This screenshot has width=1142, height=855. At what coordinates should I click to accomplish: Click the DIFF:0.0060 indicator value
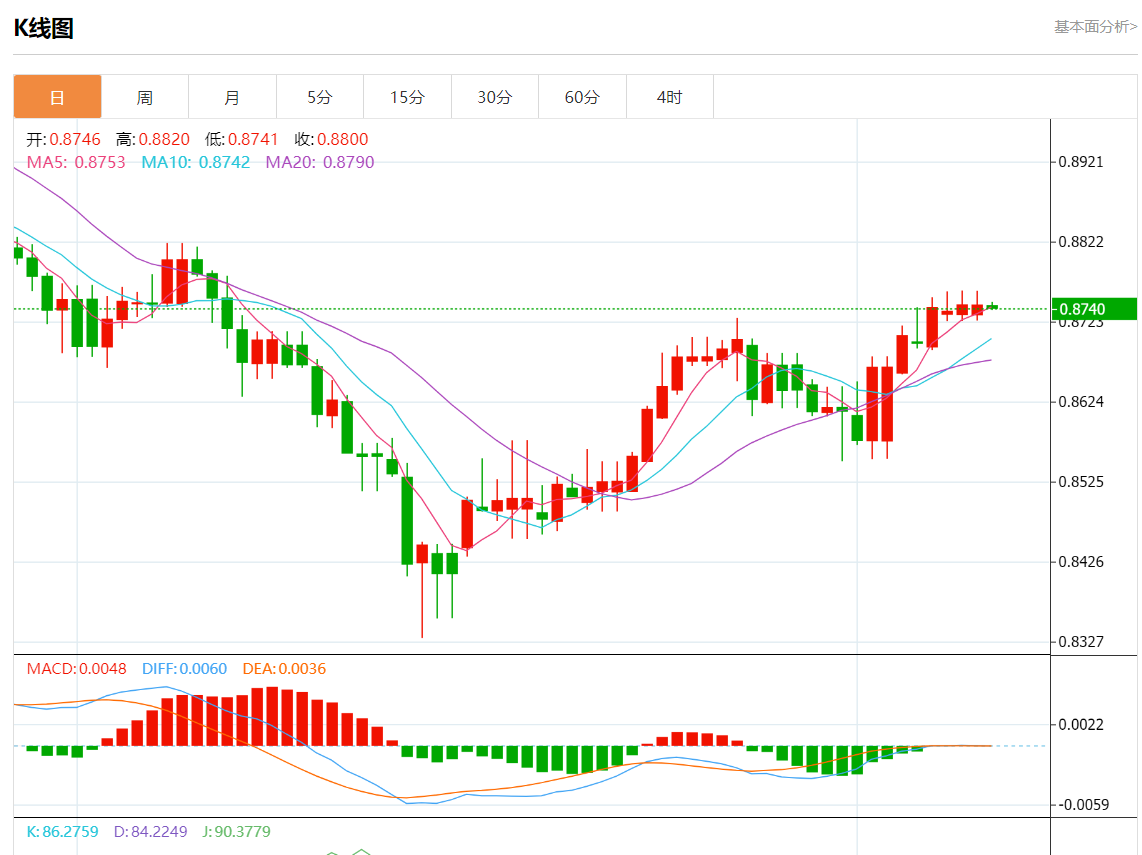[184, 669]
